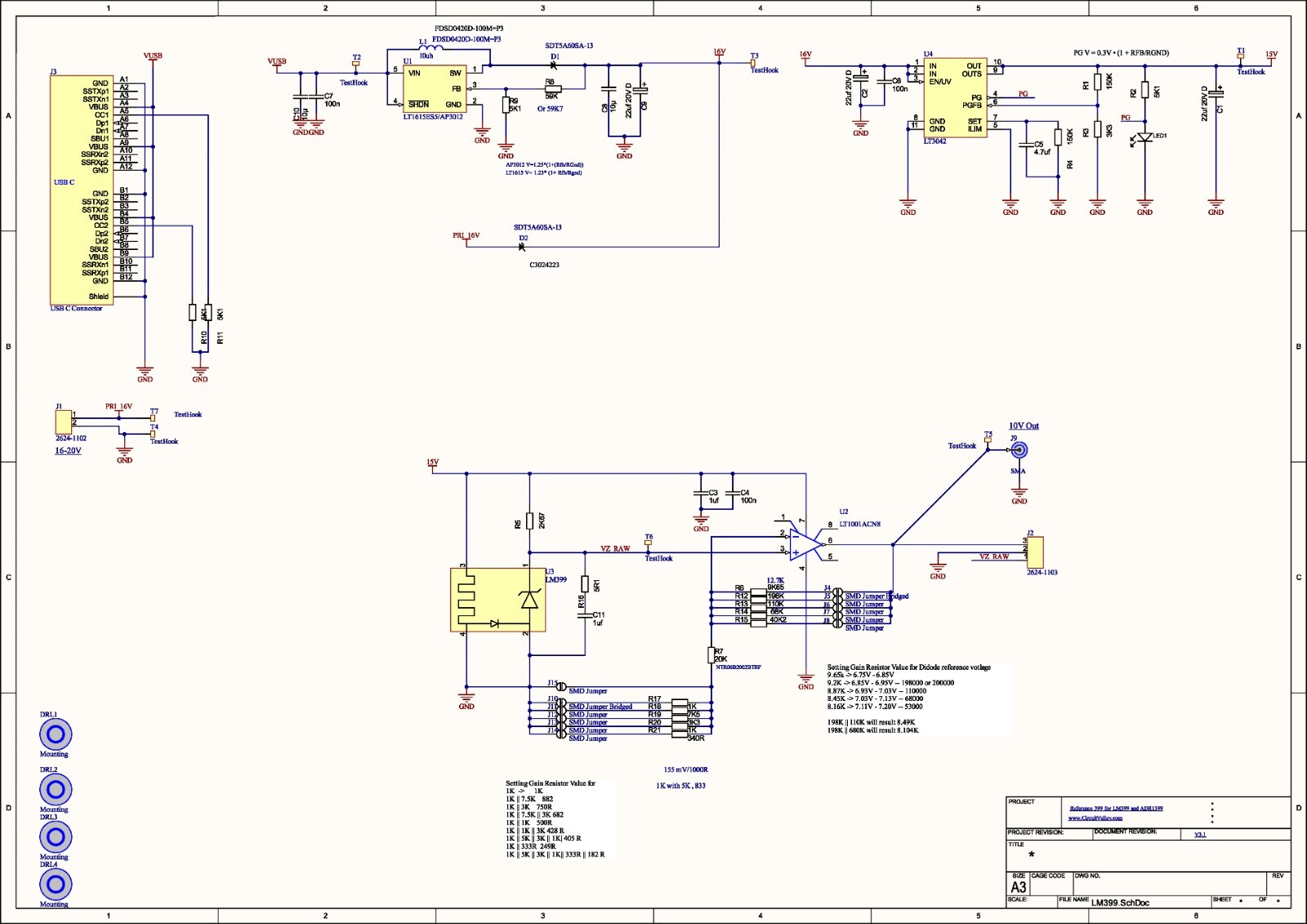Select the 16-20V input label under J1
Viewport: 1307px width, 924px height.
click(x=68, y=451)
